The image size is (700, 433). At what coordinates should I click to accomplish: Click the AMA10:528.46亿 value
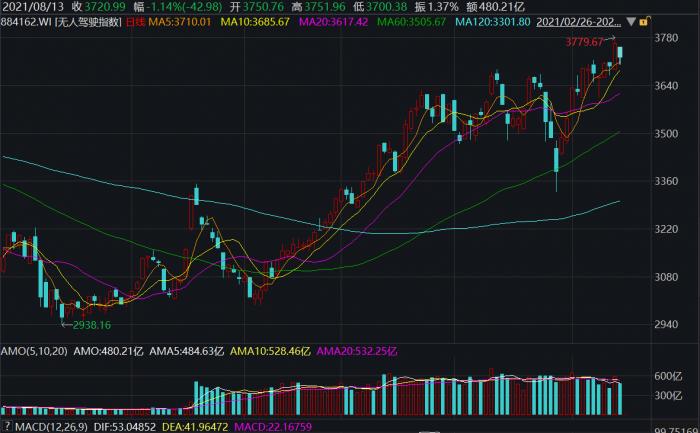(x=270, y=351)
